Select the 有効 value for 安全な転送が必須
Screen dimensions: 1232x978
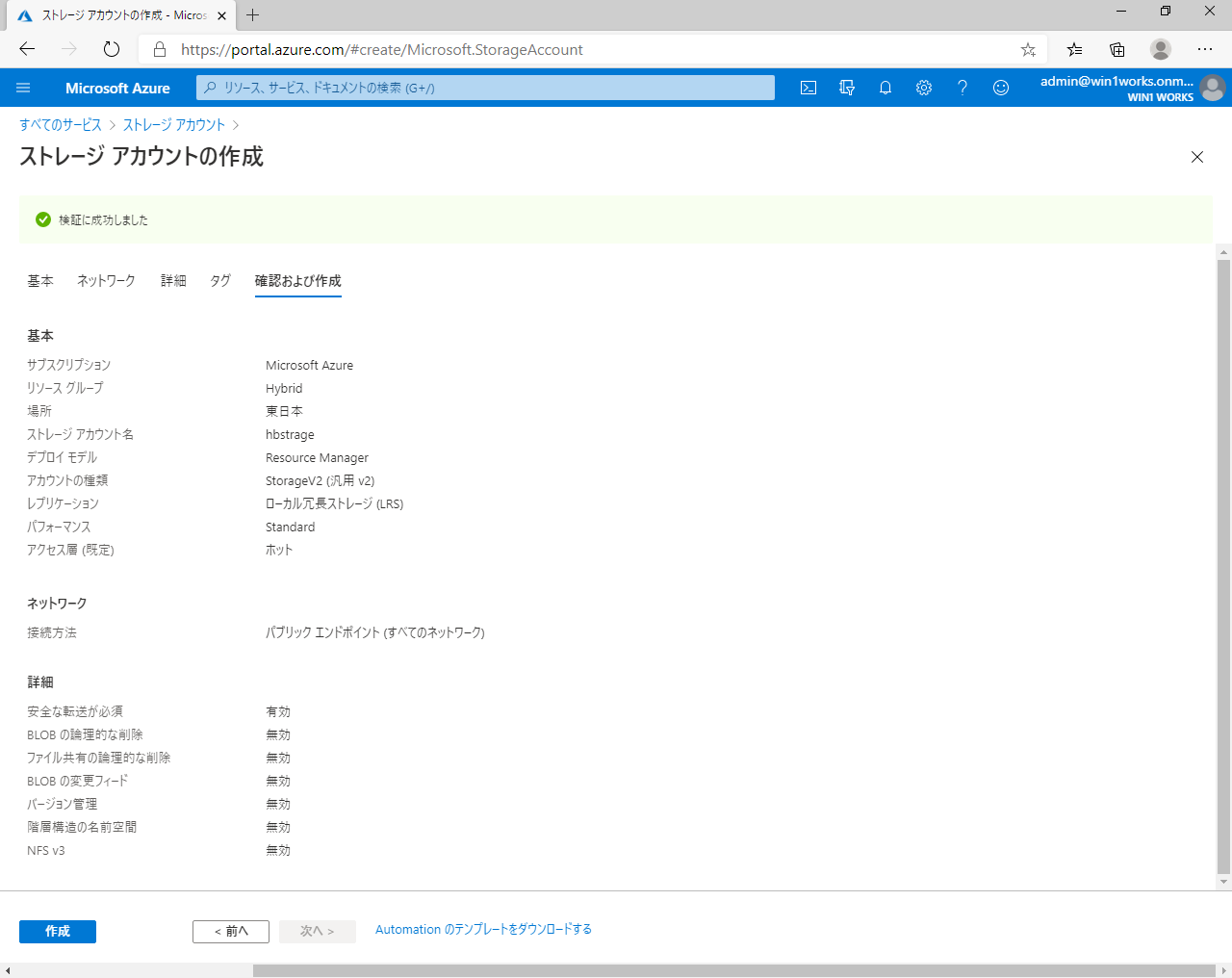278,712
